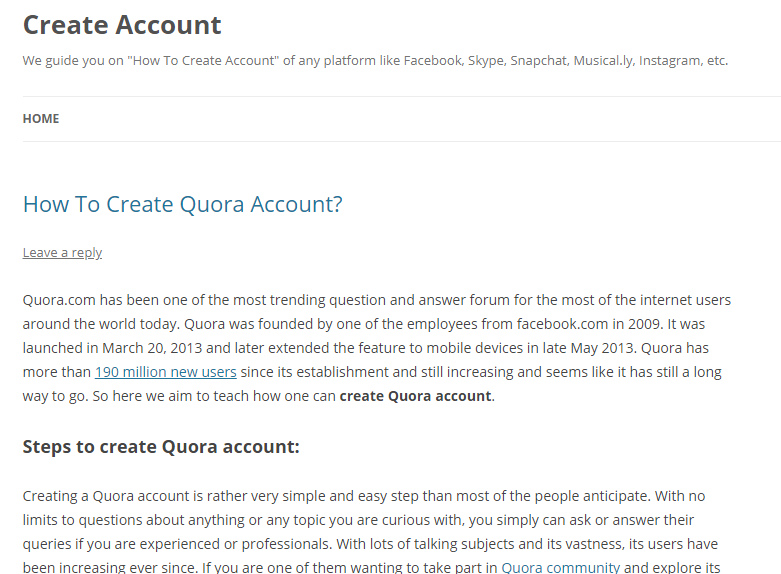Click the "Leave a reply" link
Image resolution: width=781 pixels, height=574 pixels.
click(x=62, y=253)
